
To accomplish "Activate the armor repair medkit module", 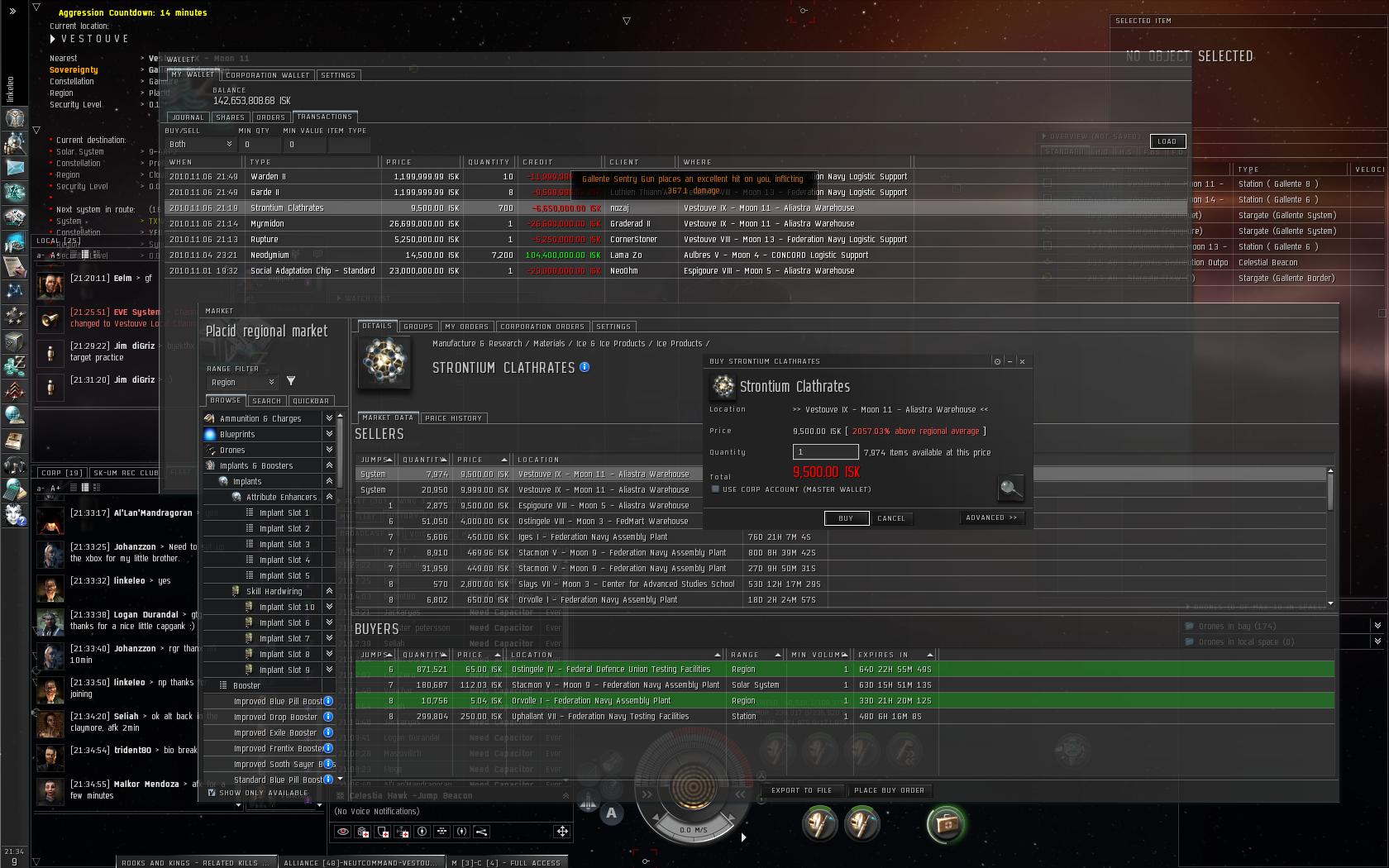I will coord(945,823).
